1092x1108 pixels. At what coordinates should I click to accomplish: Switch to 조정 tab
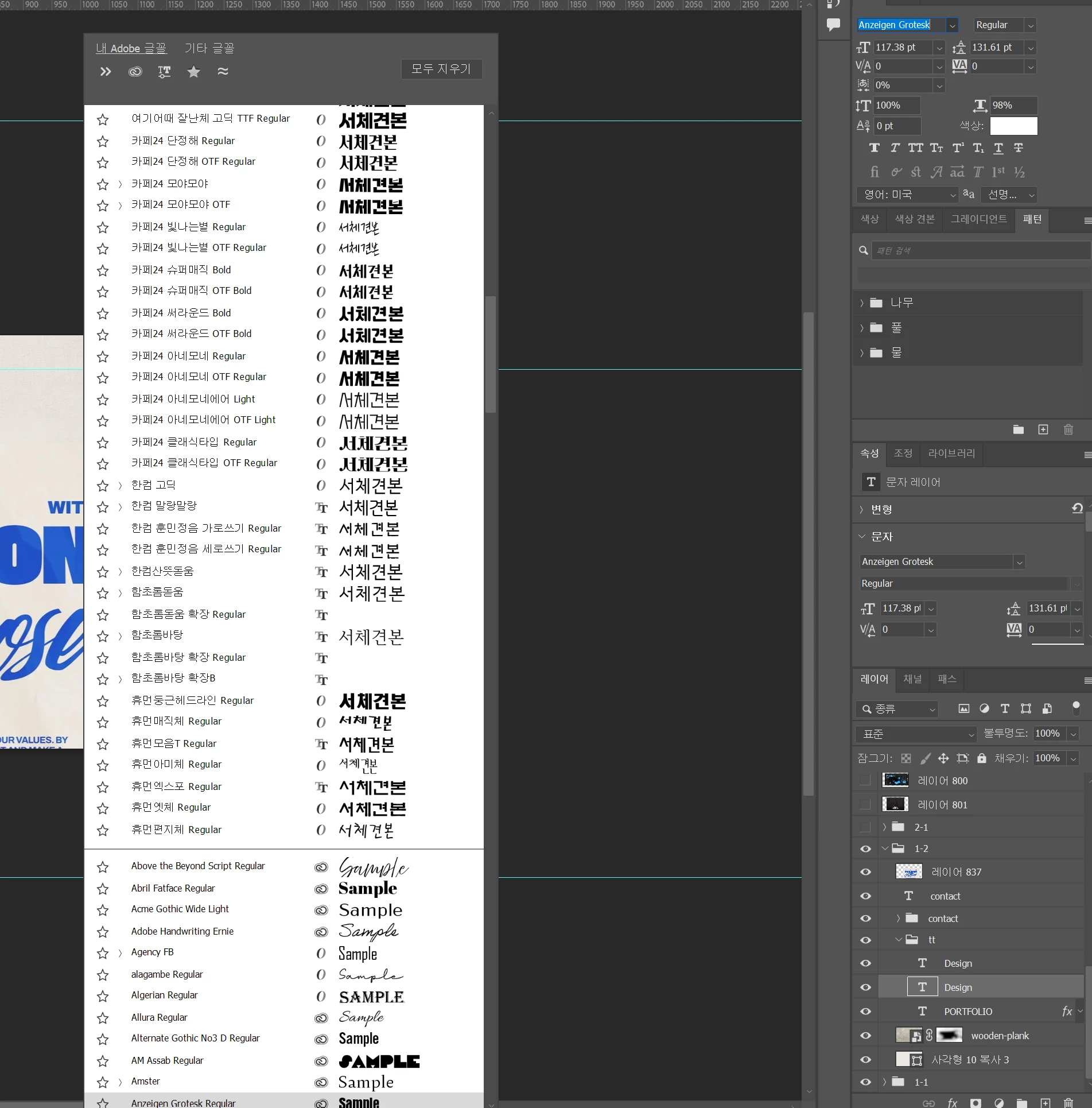tap(903, 453)
